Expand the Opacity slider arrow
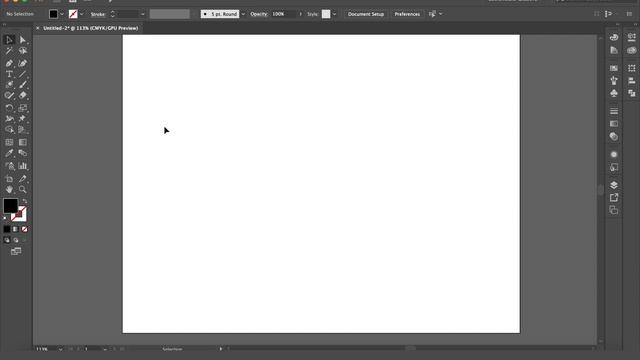Image resolution: width=640 pixels, height=360 pixels. click(301, 14)
